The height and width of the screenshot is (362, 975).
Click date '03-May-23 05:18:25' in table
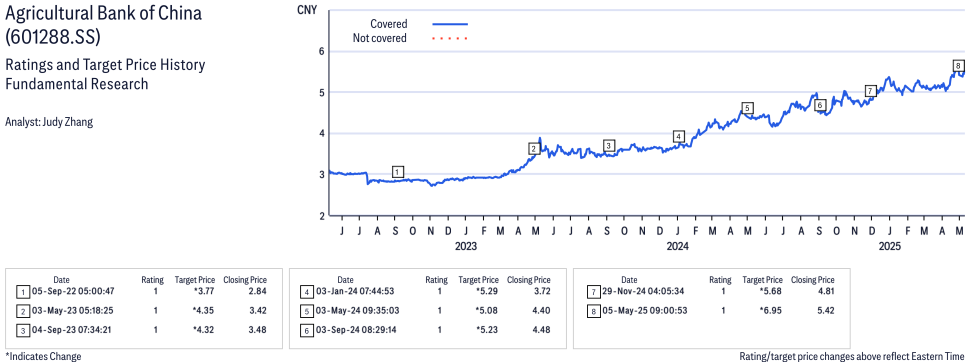73,310
